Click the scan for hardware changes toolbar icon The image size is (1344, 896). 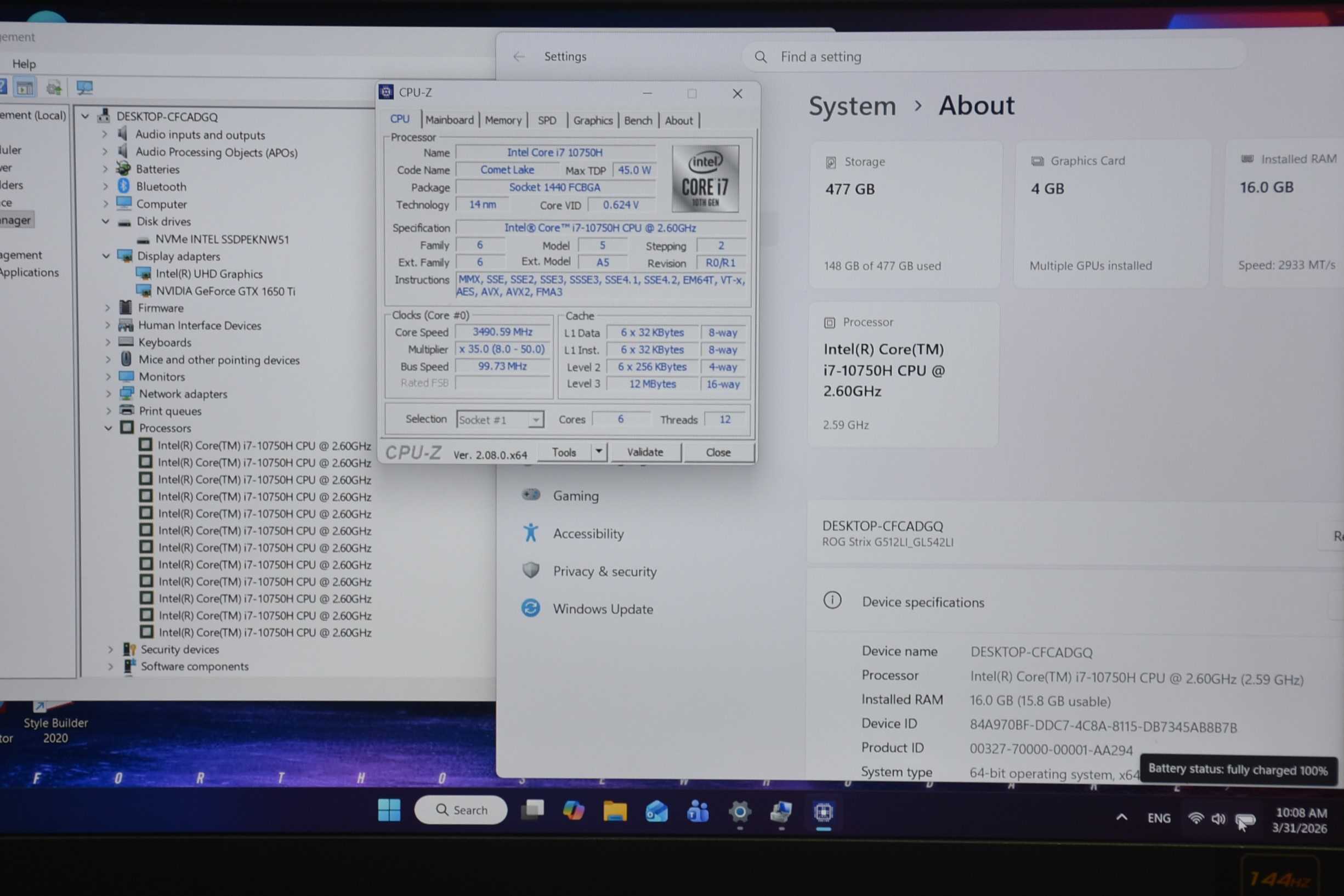[x=84, y=87]
